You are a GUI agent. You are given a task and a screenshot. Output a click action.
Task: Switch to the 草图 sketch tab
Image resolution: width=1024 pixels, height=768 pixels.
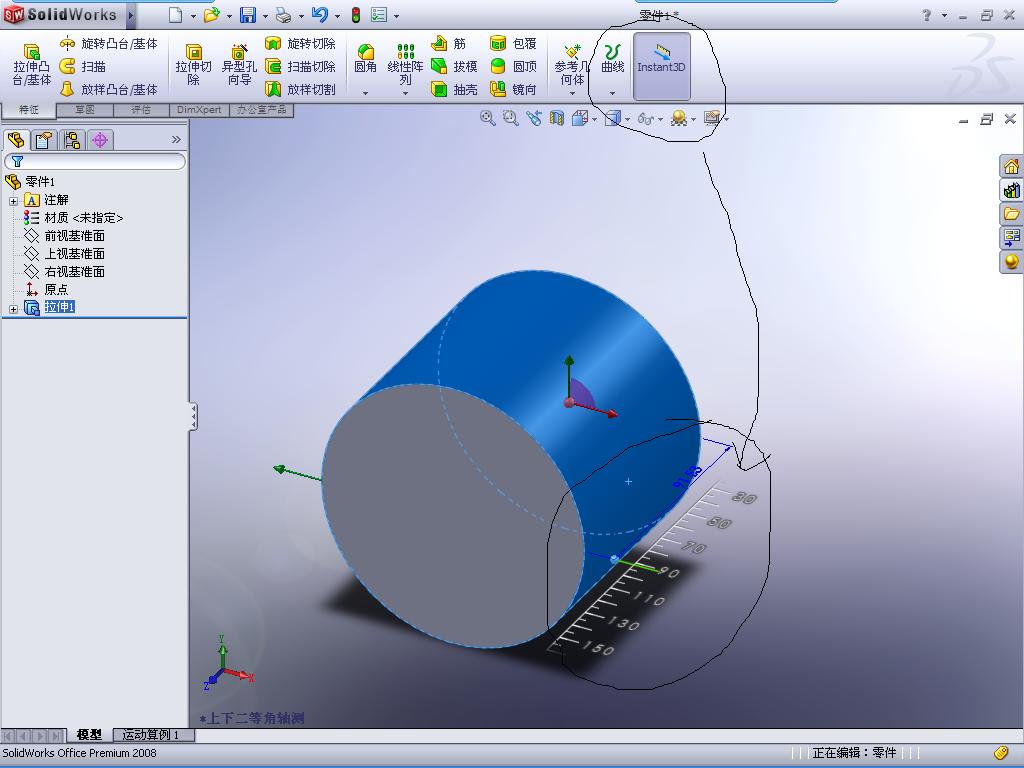pos(85,110)
